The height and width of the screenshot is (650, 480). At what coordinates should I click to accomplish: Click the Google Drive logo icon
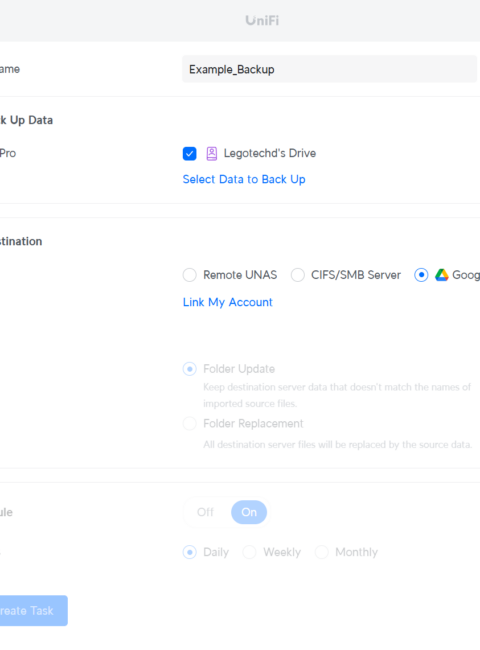(x=442, y=275)
